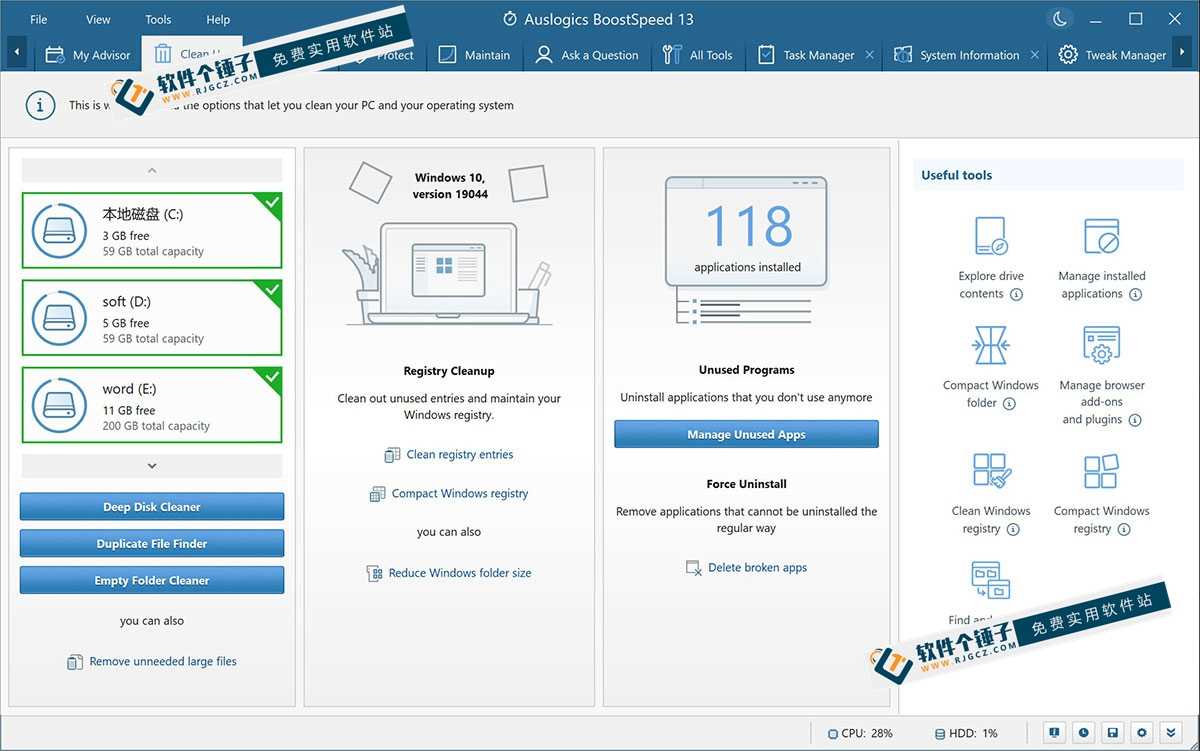Screen dimensions: 1200x751
Task: Click info icon beside Clean Windows registry
Action: click(1013, 529)
